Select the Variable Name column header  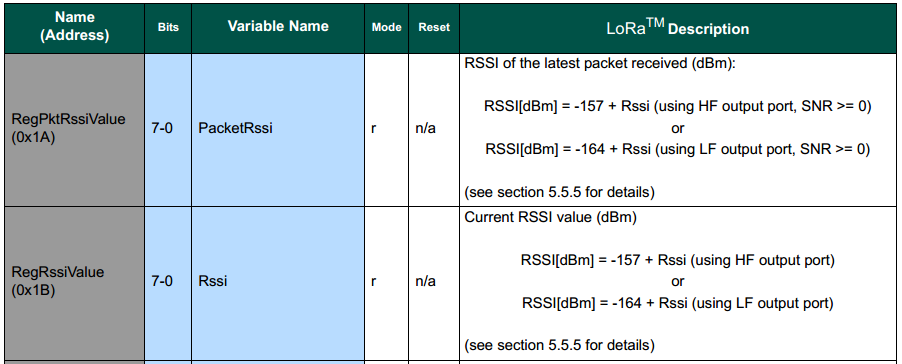tap(278, 26)
